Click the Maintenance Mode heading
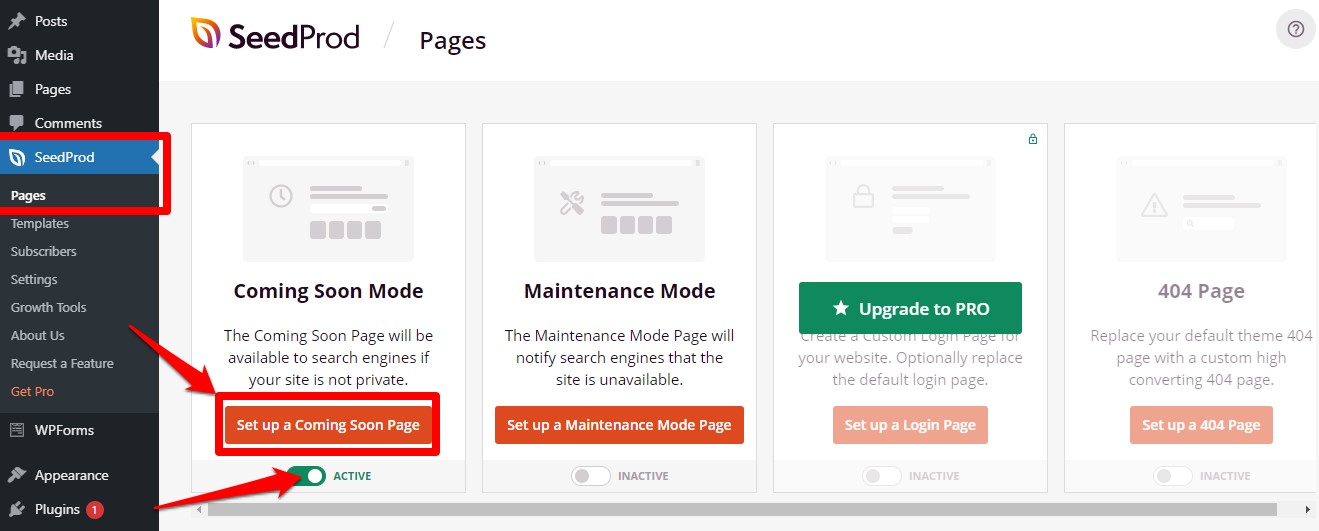The height and width of the screenshot is (531, 1319). click(x=619, y=291)
